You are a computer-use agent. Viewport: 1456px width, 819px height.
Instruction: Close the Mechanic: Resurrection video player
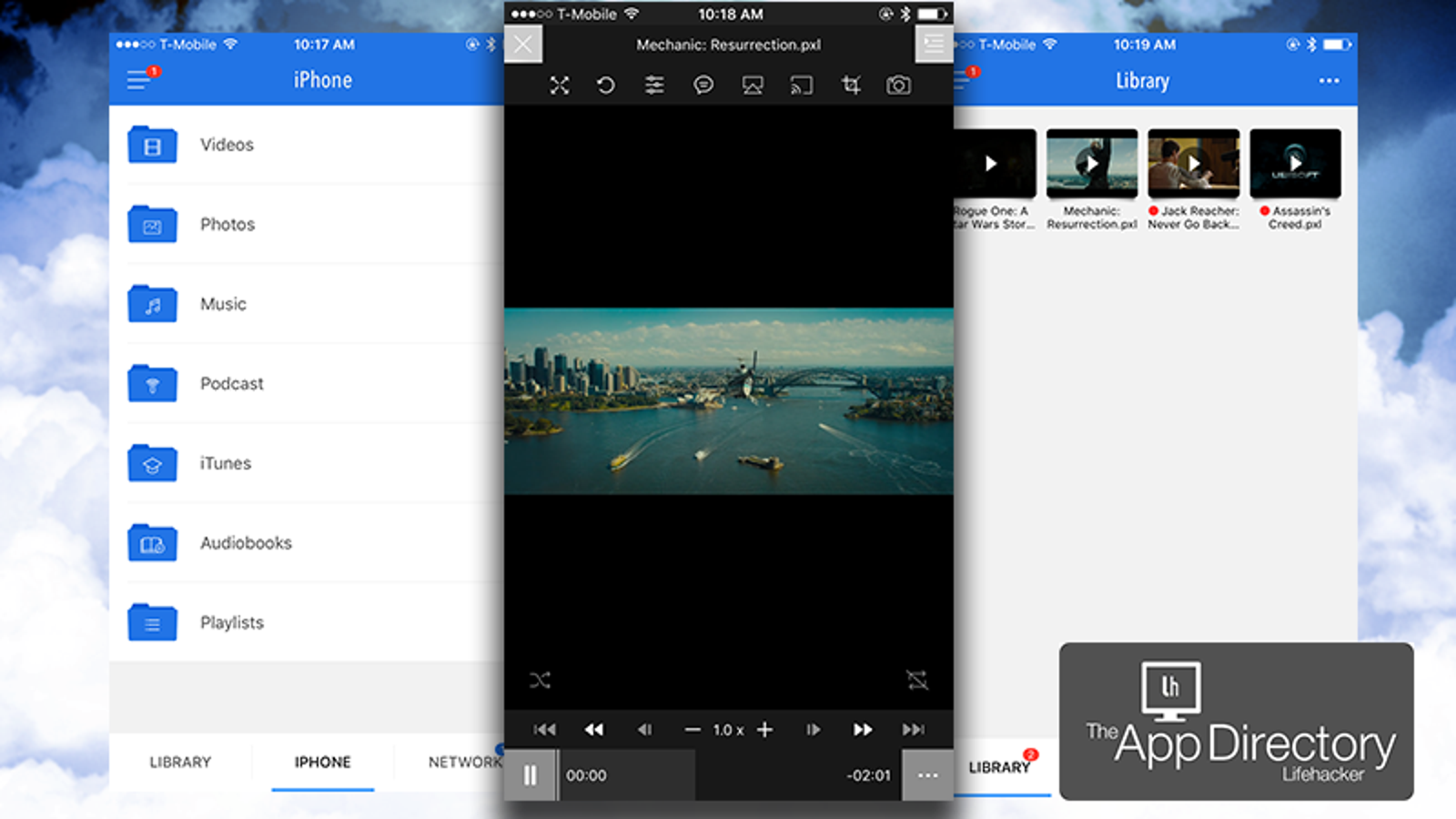[523, 45]
